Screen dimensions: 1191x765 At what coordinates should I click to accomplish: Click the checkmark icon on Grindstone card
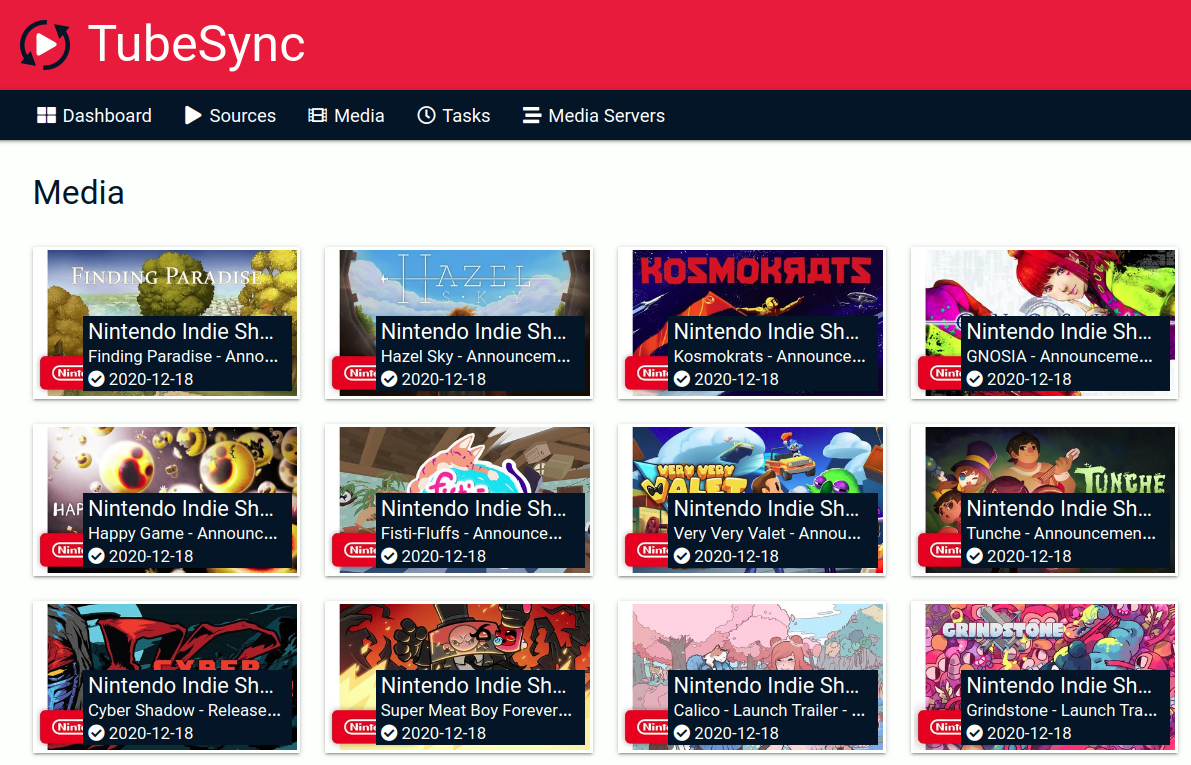975,733
